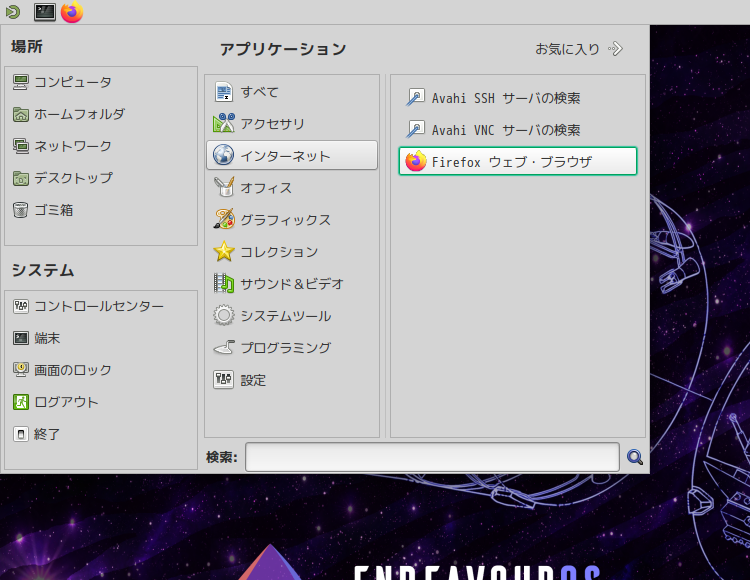Click the コンピュータ computer icon
The image size is (750, 580).
(21, 82)
